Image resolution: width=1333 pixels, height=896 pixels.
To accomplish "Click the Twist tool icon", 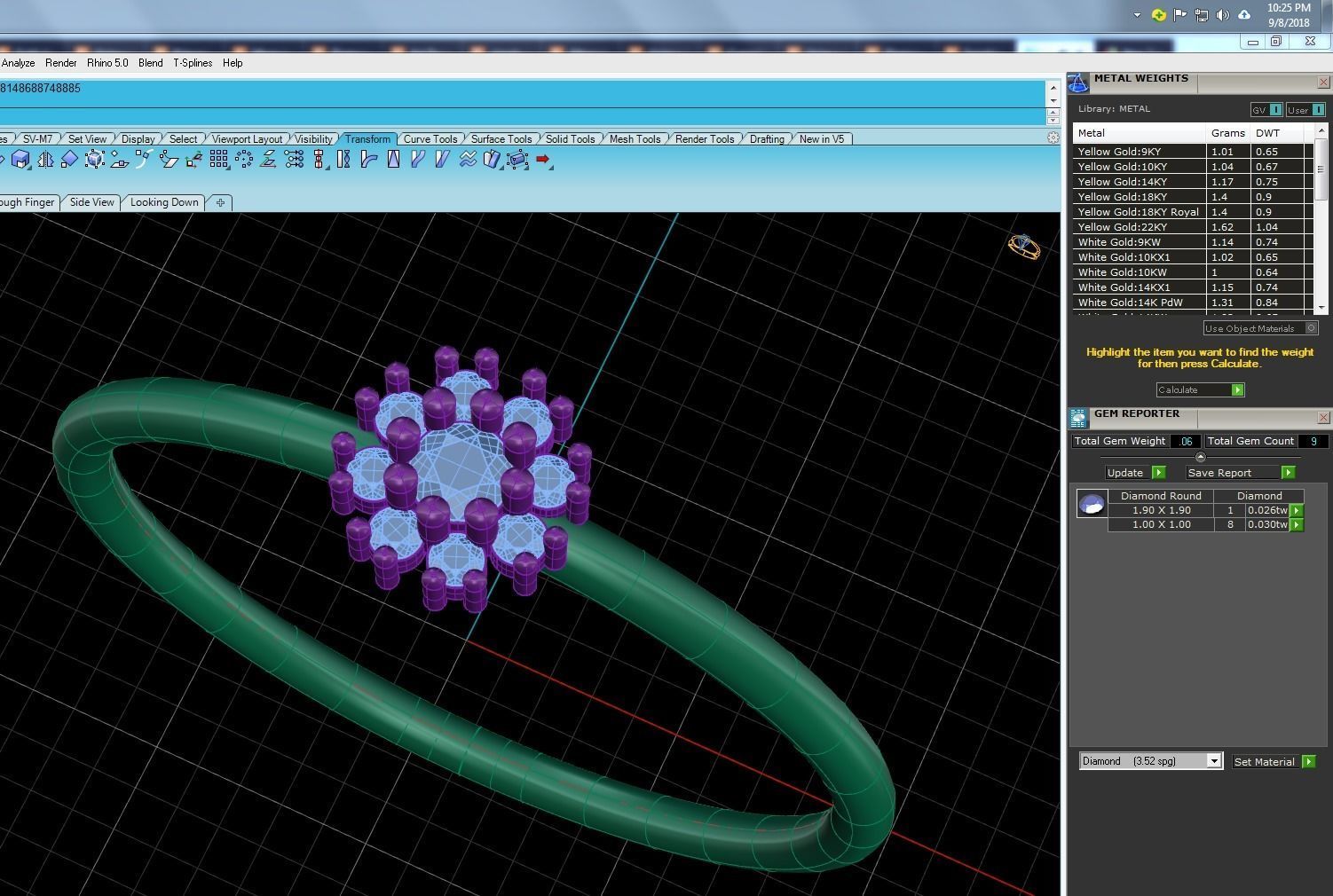I will (x=343, y=160).
